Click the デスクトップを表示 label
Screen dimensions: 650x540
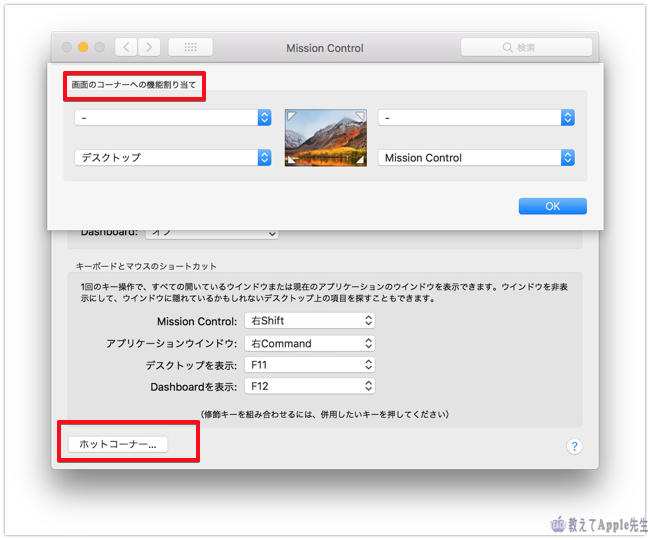pyautogui.click(x=191, y=366)
